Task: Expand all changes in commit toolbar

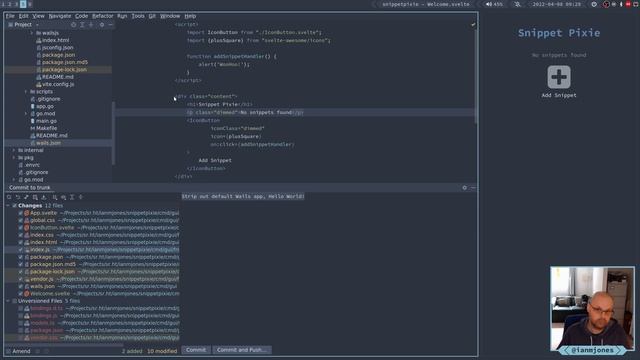Action: click(x=72, y=197)
